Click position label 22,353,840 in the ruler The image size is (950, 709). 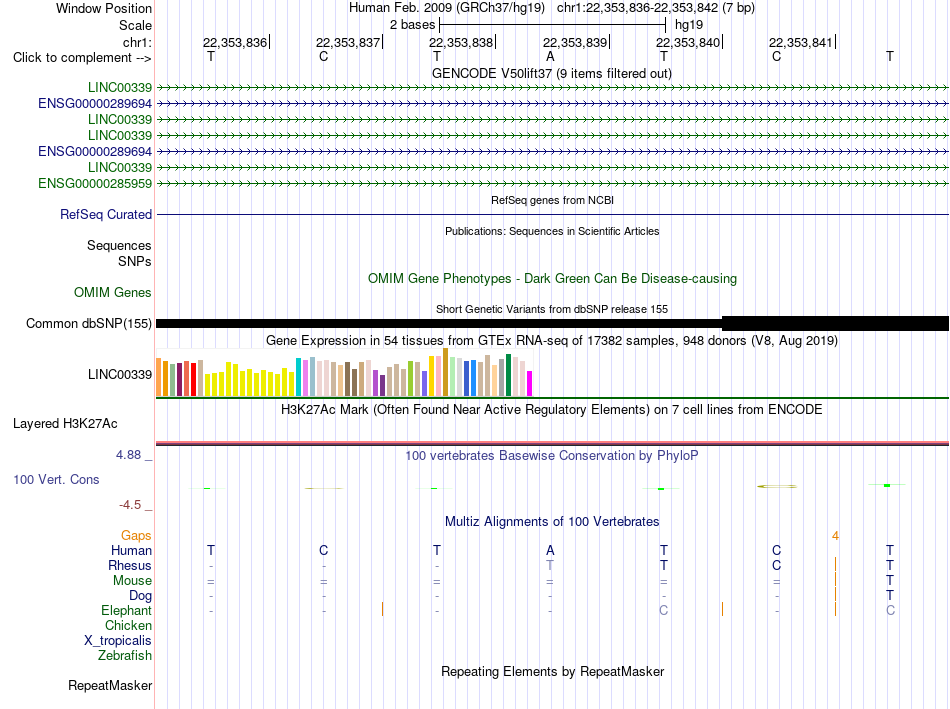688,42
